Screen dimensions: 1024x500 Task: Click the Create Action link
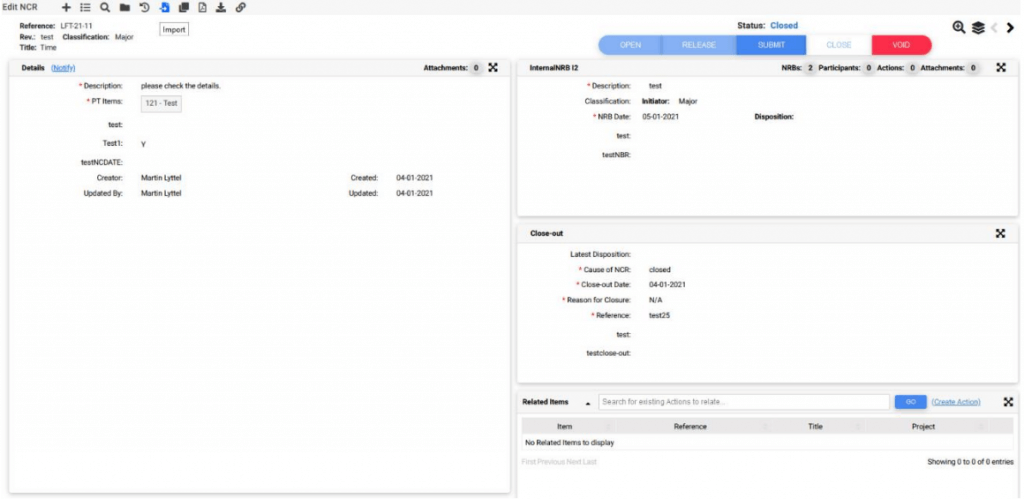[956, 402]
